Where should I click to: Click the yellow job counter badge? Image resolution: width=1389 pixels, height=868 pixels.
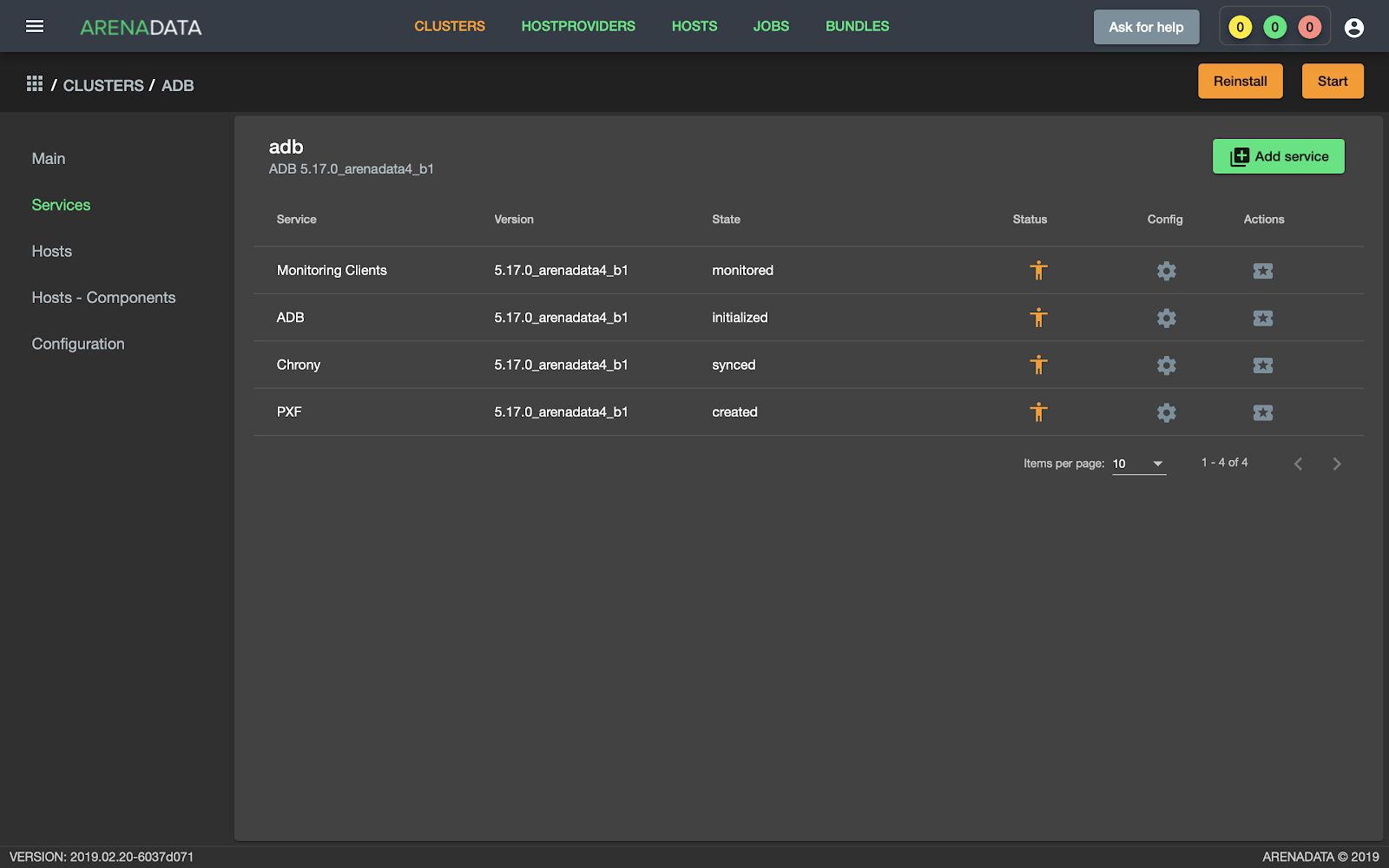click(1240, 28)
